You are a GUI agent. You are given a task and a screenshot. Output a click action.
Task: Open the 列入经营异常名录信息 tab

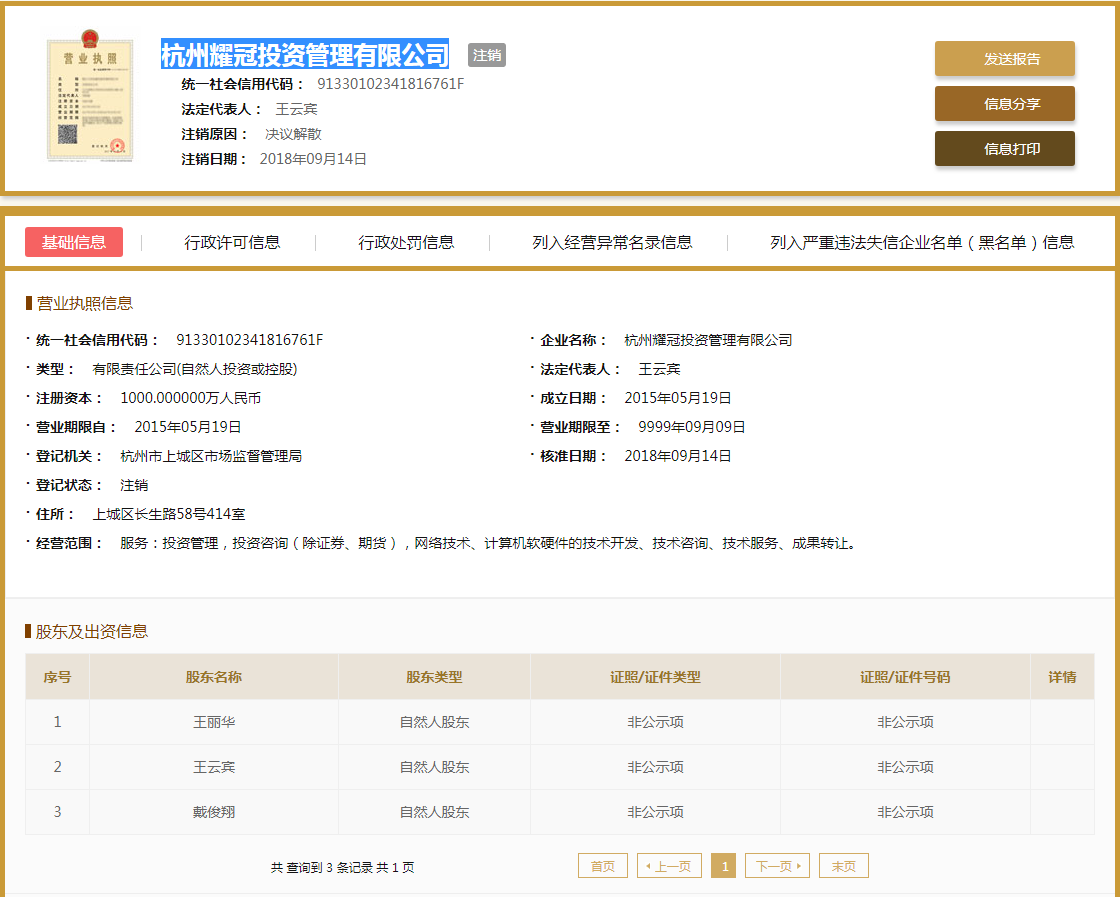coord(612,242)
